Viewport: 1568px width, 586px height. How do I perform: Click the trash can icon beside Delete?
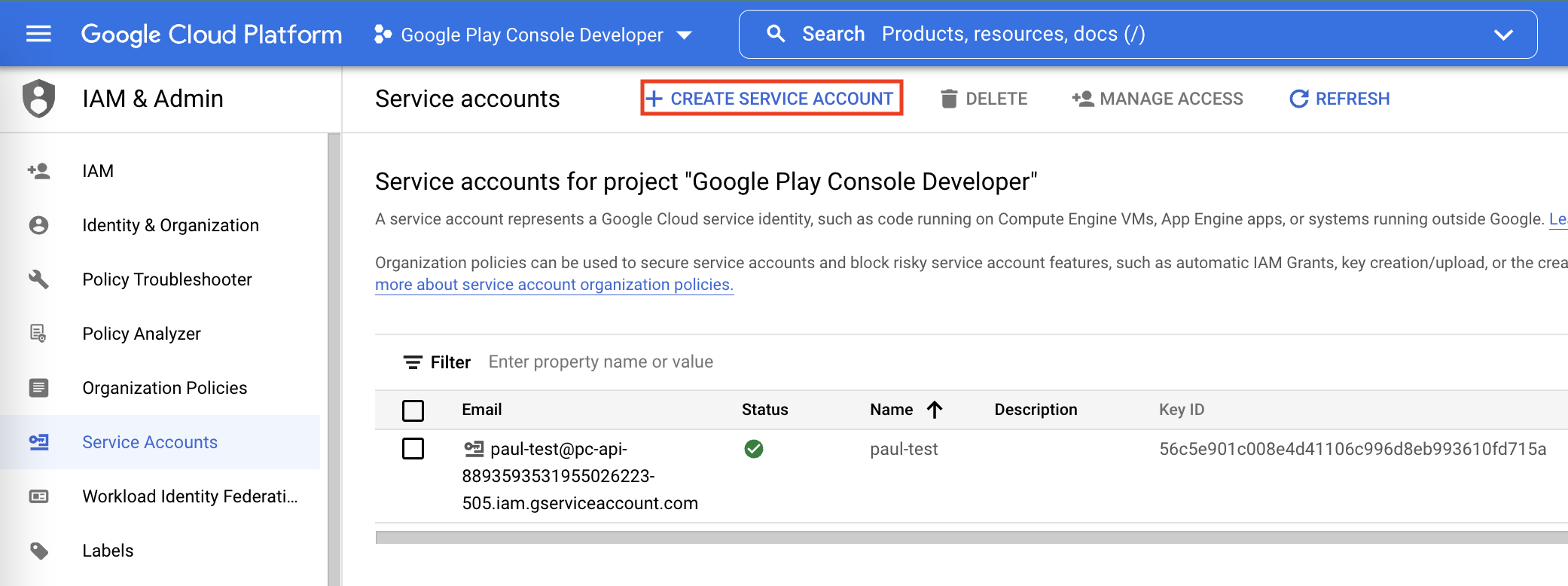949,99
